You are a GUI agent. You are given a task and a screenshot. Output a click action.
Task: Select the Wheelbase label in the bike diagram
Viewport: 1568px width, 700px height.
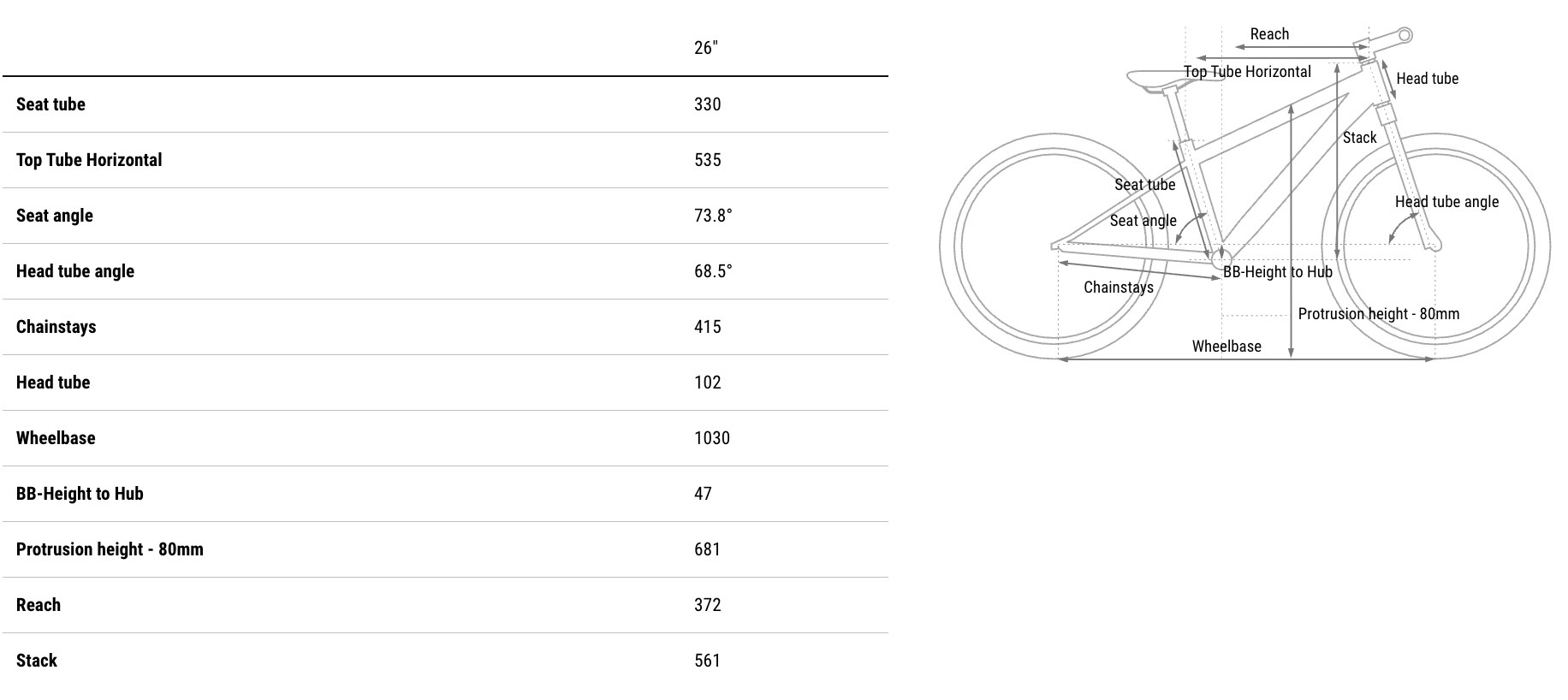1226,347
